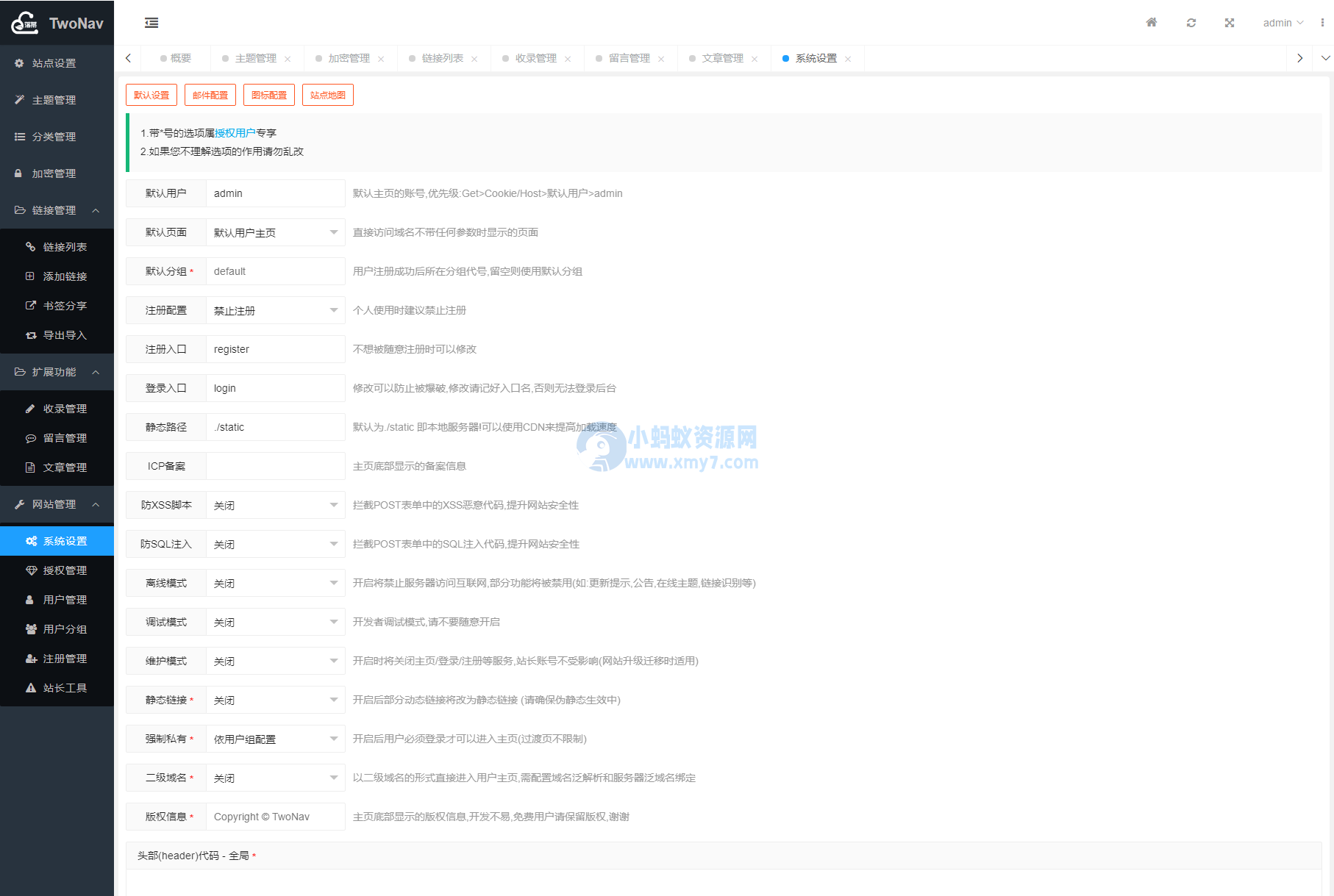Viewport: 1334px width, 896px height.
Task: Switch to the 留言管理 tab
Action: (629, 58)
